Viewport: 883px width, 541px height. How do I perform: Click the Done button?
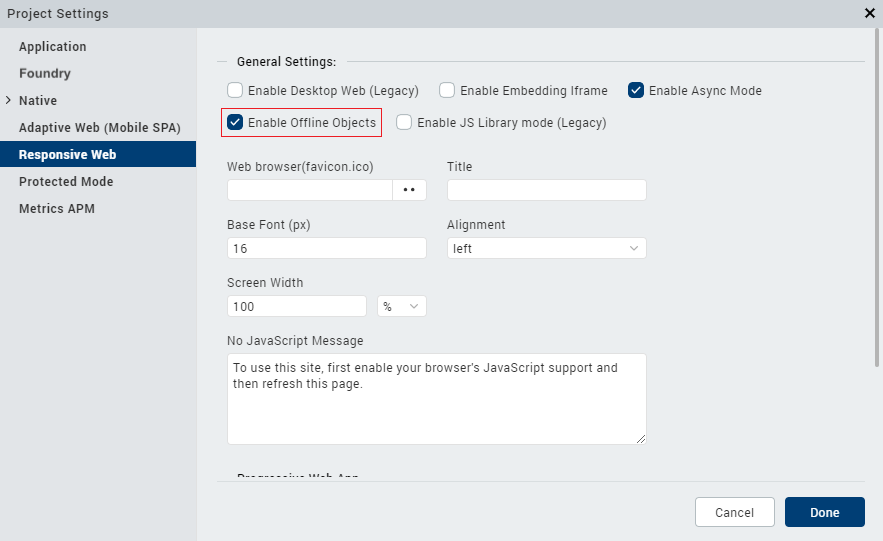824,512
